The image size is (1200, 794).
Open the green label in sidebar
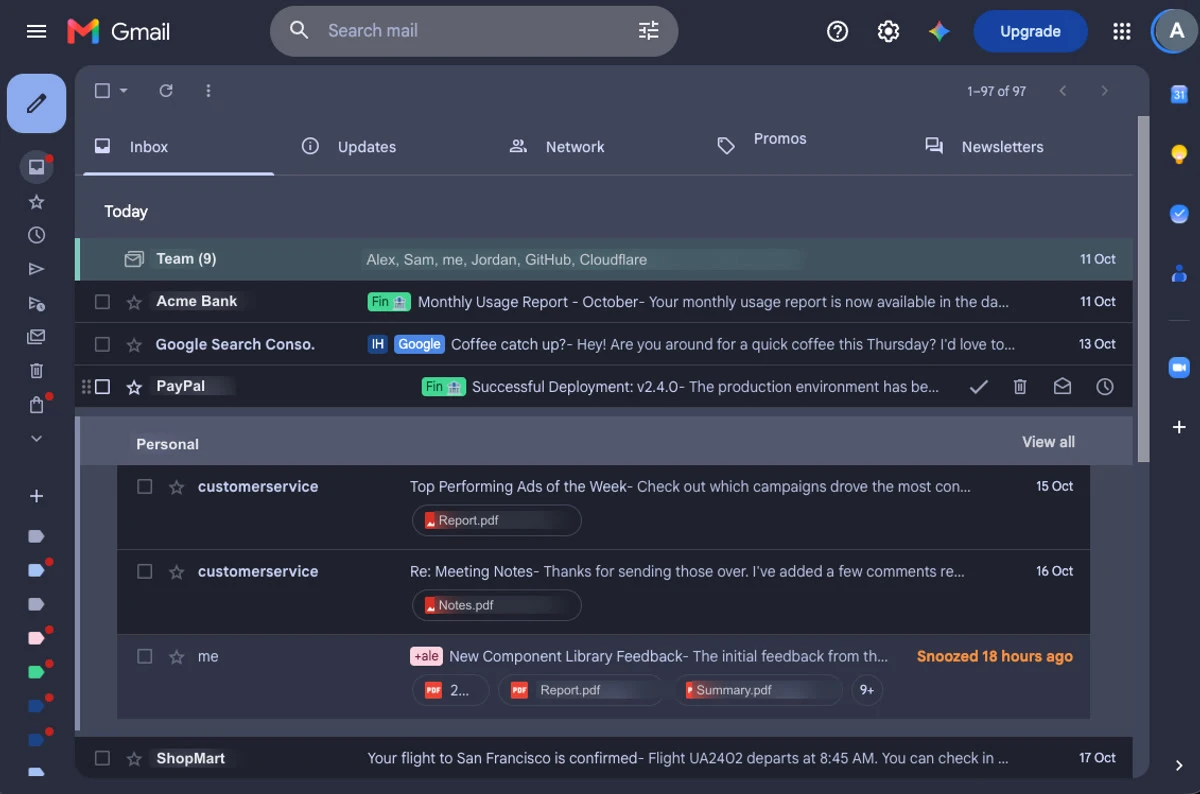37,672
